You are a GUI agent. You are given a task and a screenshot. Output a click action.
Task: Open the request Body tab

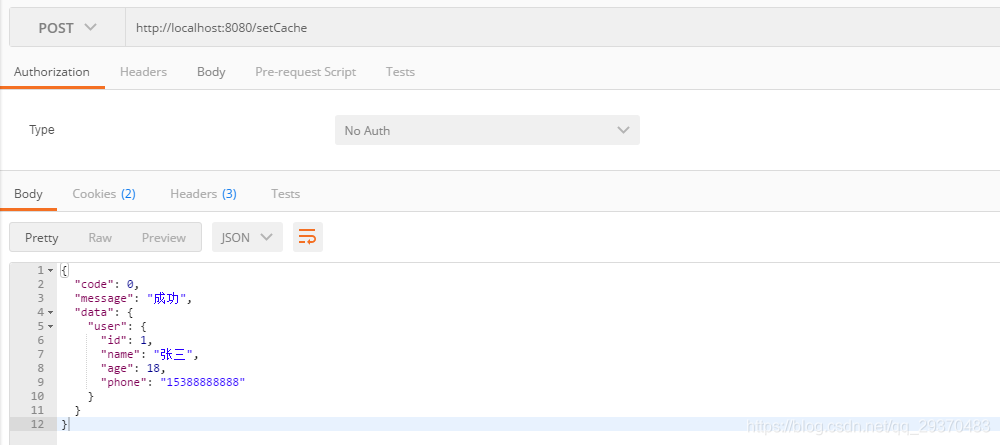coord(211,72)
